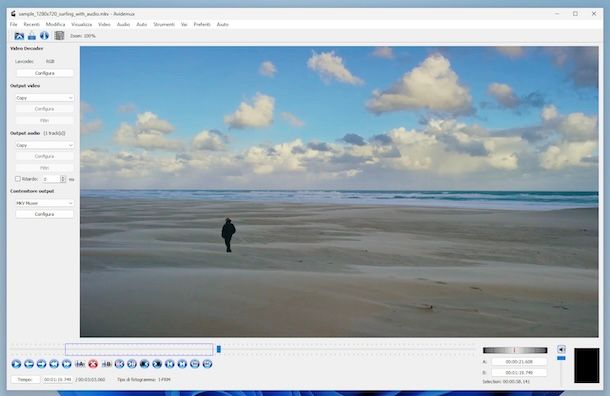Adjust the Ritardo delay spinner arrows
This screenshot has height=396, width=610.
[x=63, y=179]
